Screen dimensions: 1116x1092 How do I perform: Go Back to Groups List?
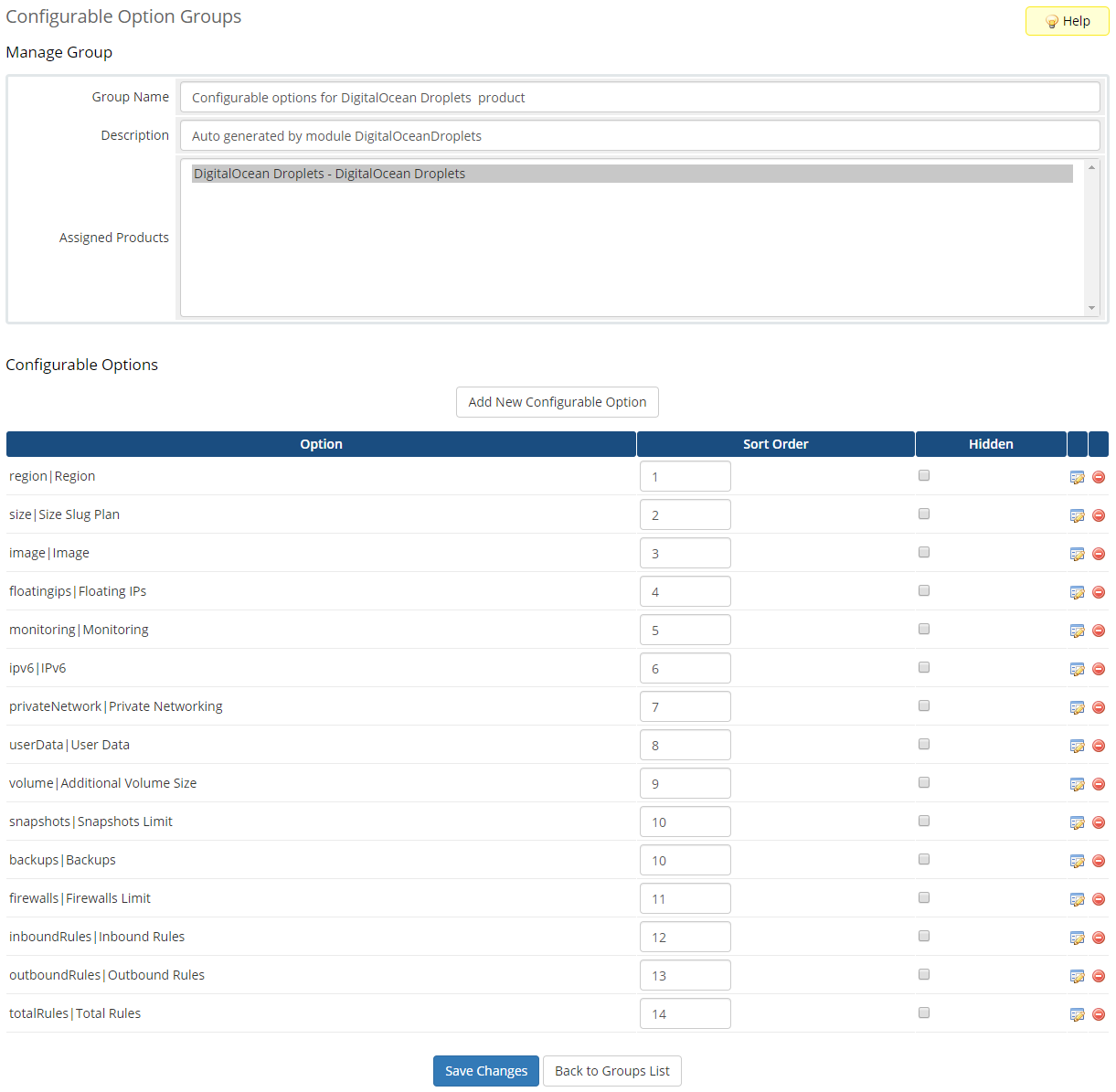pos(611,1071)
